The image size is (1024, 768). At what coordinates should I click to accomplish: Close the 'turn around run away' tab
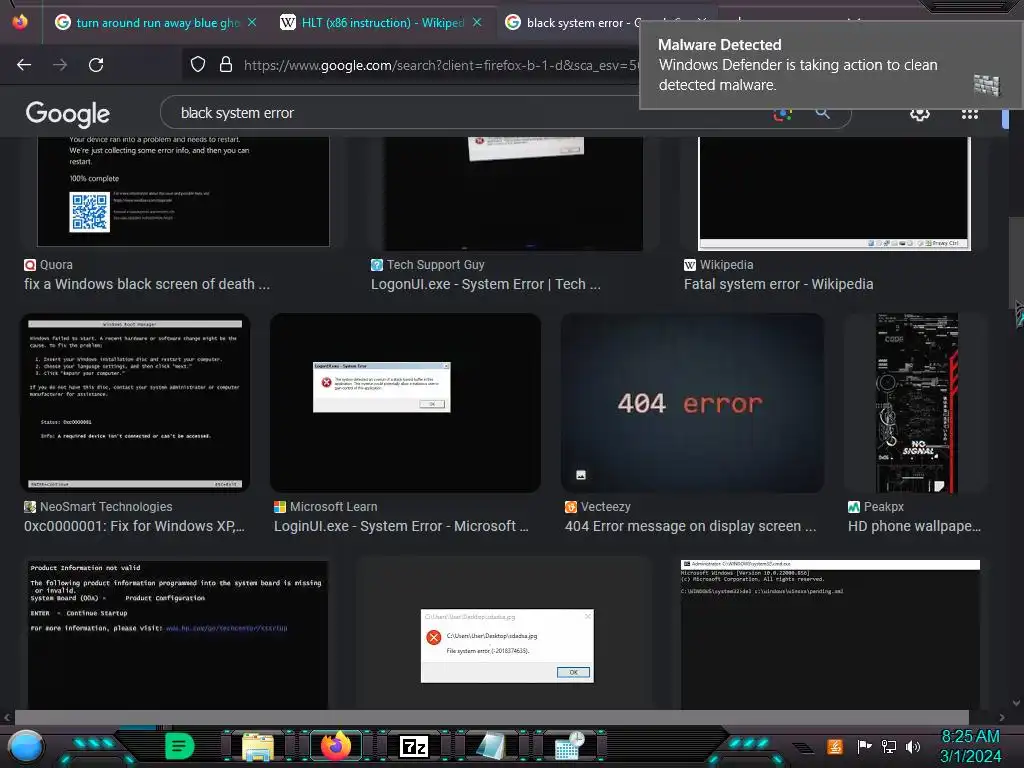252,23
